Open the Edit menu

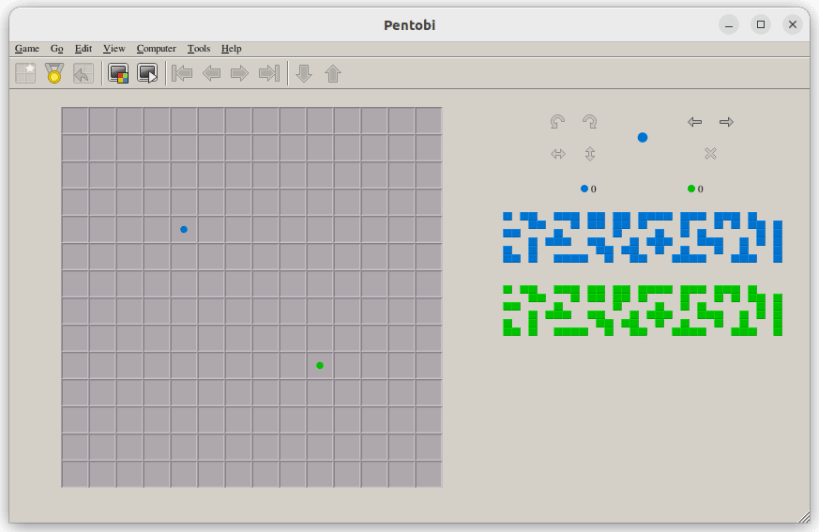(x=83, y=49)
